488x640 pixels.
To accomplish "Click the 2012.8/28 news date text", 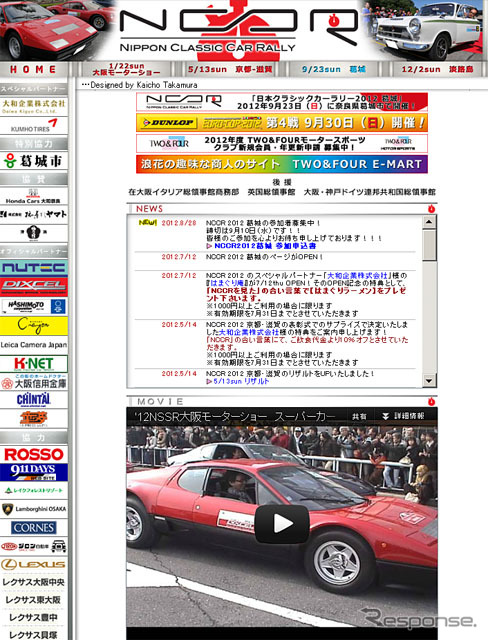I will pos(179,223).
